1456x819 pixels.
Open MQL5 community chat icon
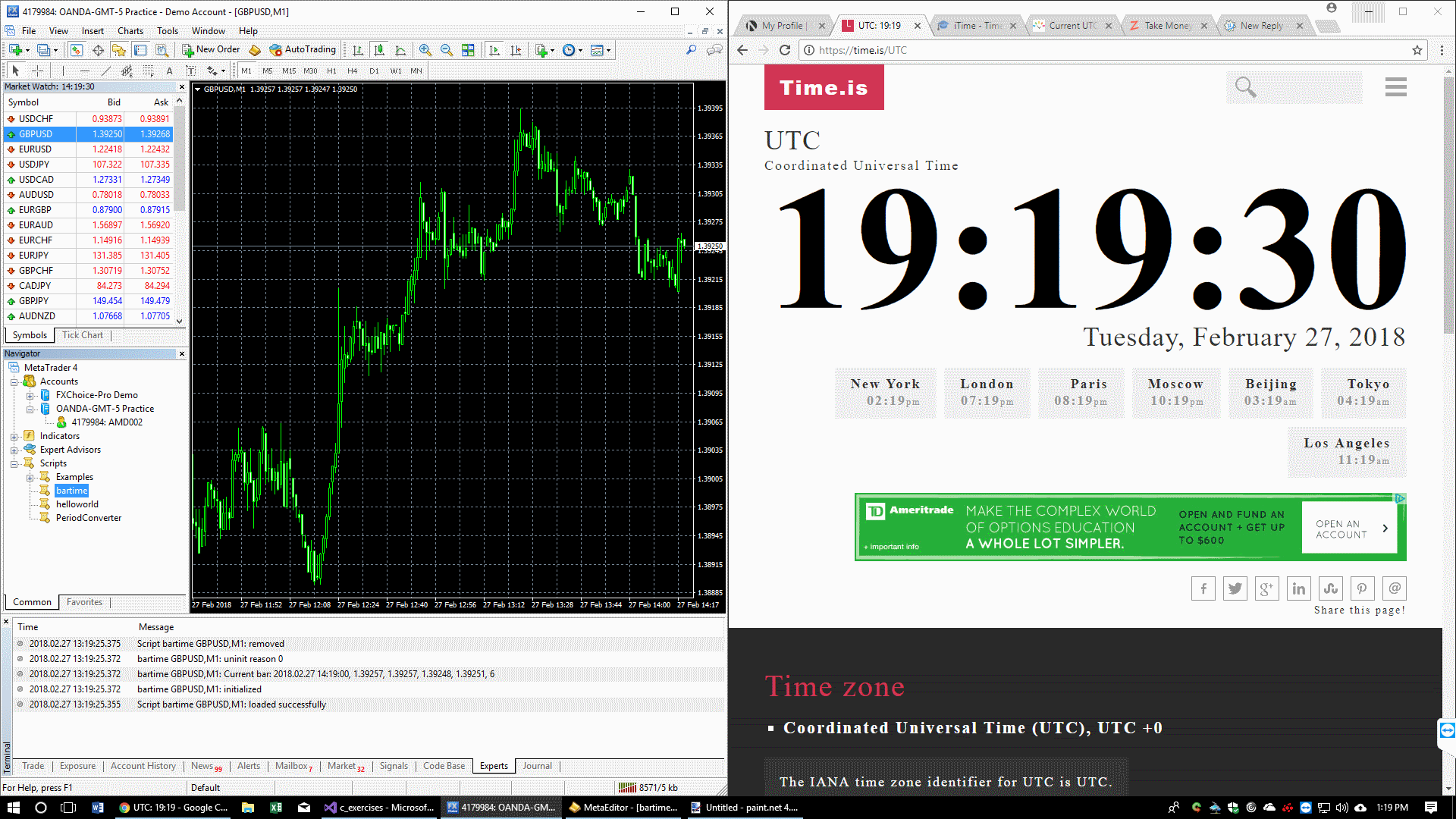[714, 50]
